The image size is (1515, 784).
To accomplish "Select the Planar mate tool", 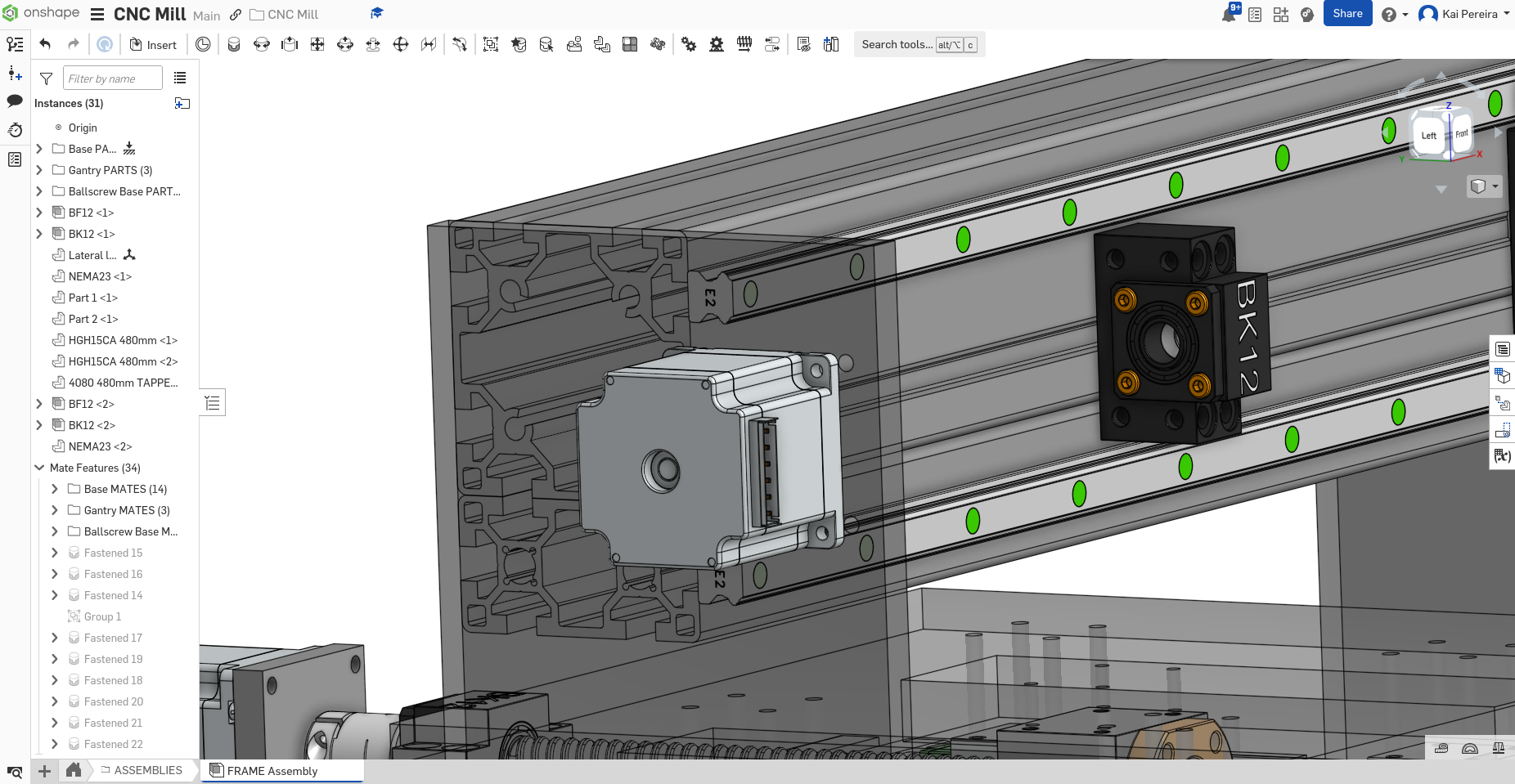I will tap(317, 44).
